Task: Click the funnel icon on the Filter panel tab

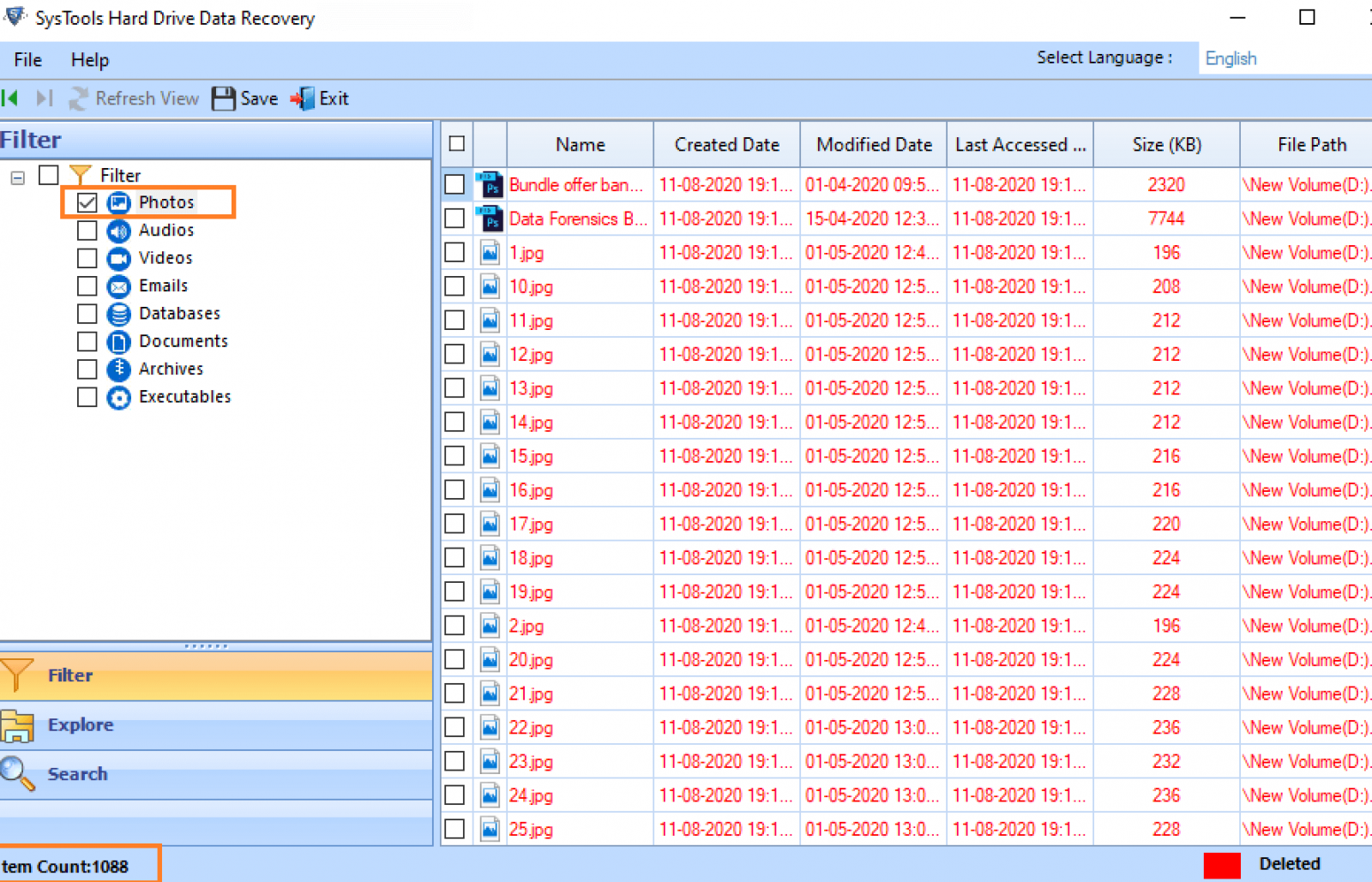Action: tap(17, 675)
